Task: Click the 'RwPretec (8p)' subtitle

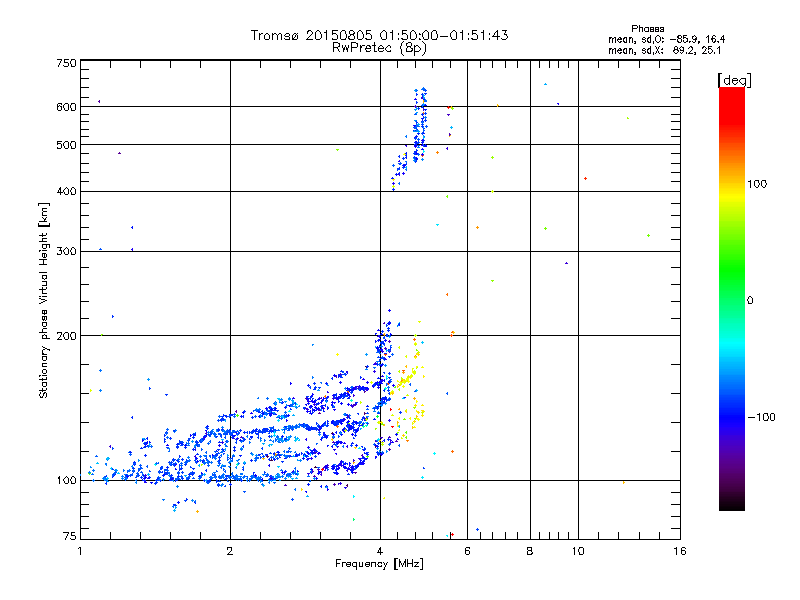Action: pyautogui.click(x=379, y=48)
